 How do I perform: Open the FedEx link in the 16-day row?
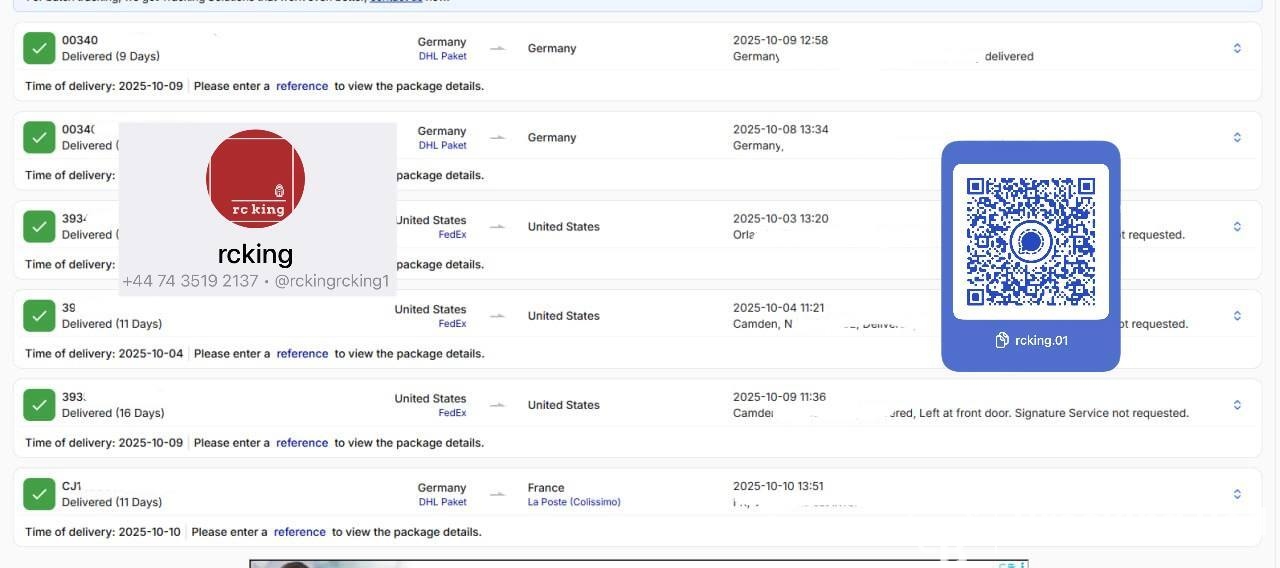452,413
